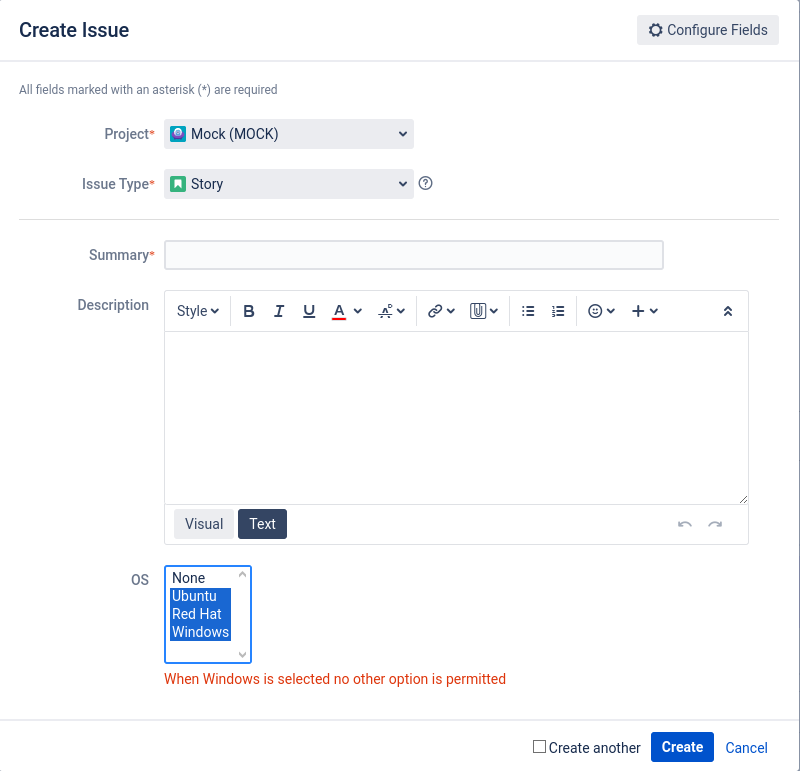Viewport: 800px width, 771px height.
Task: Select Red Hat in the OS list
Action: coord(201,614)
